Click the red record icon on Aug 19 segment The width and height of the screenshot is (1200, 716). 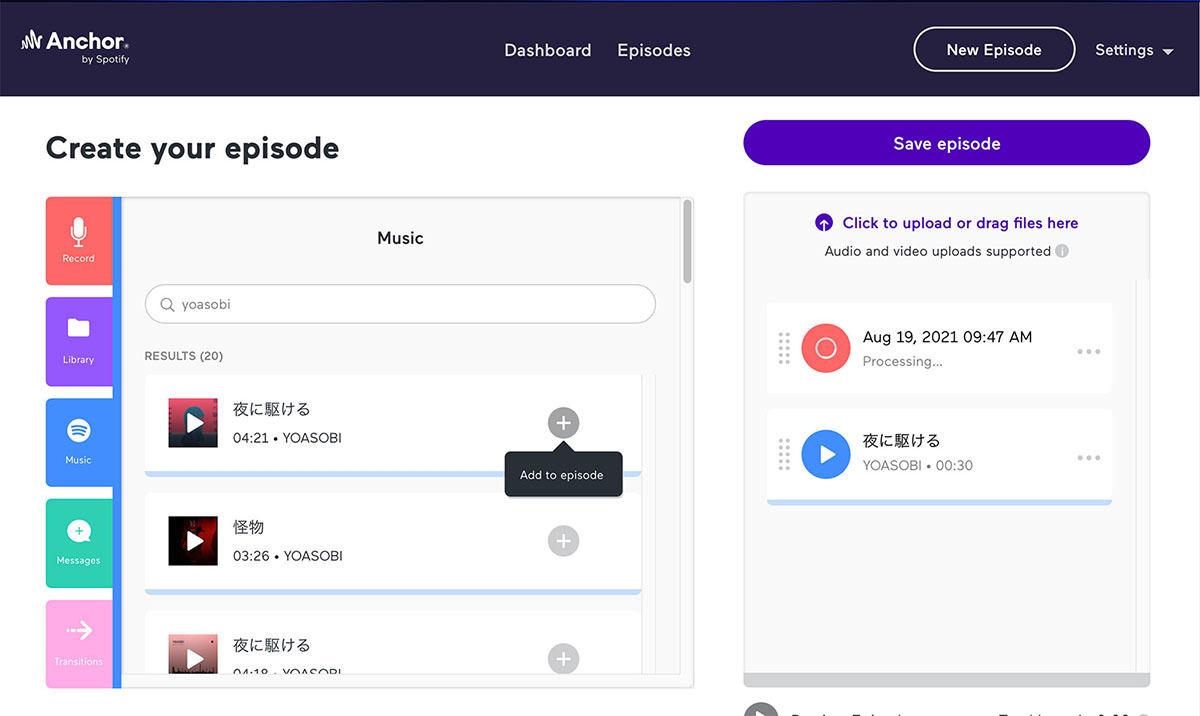coord(826,348)
